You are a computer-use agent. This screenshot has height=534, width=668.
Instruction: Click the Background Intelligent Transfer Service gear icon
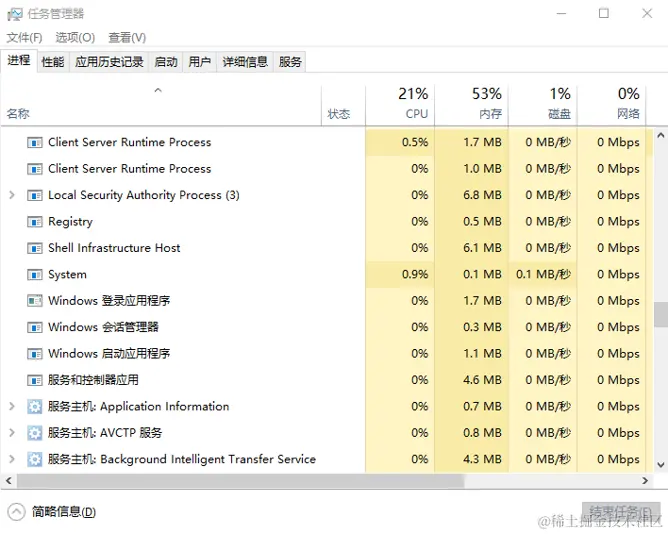pos(35,460)
